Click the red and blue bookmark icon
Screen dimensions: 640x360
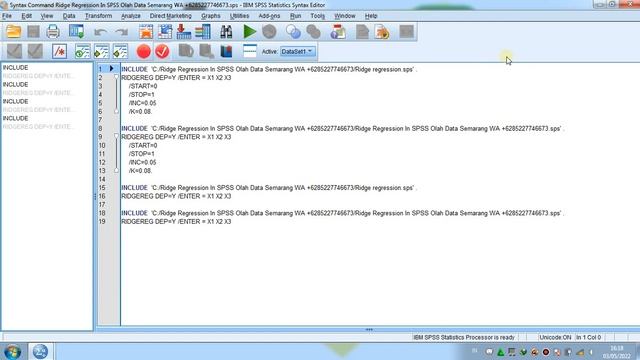tap(226, 51)
